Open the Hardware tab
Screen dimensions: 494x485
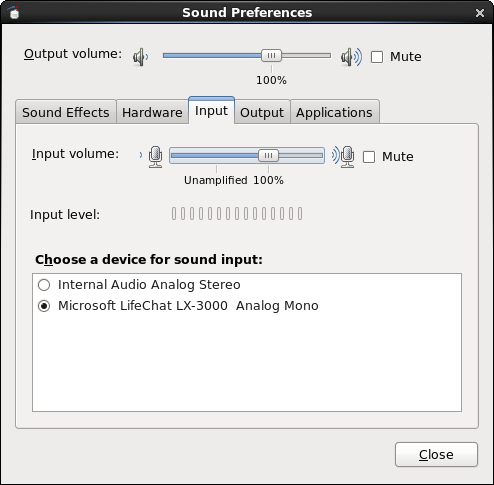click(x=152, y=112)
